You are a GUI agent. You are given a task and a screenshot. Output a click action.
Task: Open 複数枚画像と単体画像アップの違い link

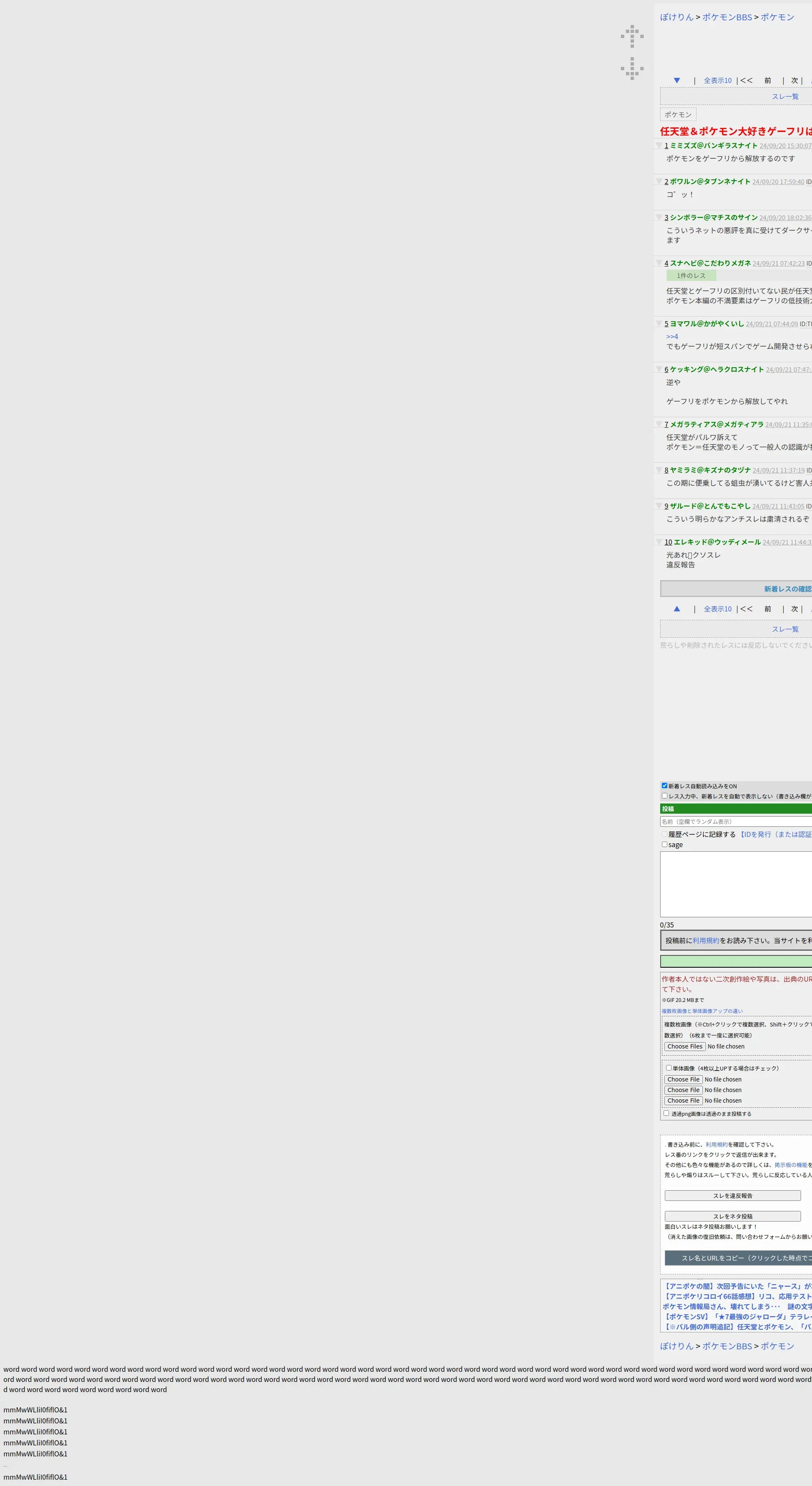tap(702, 1011)
